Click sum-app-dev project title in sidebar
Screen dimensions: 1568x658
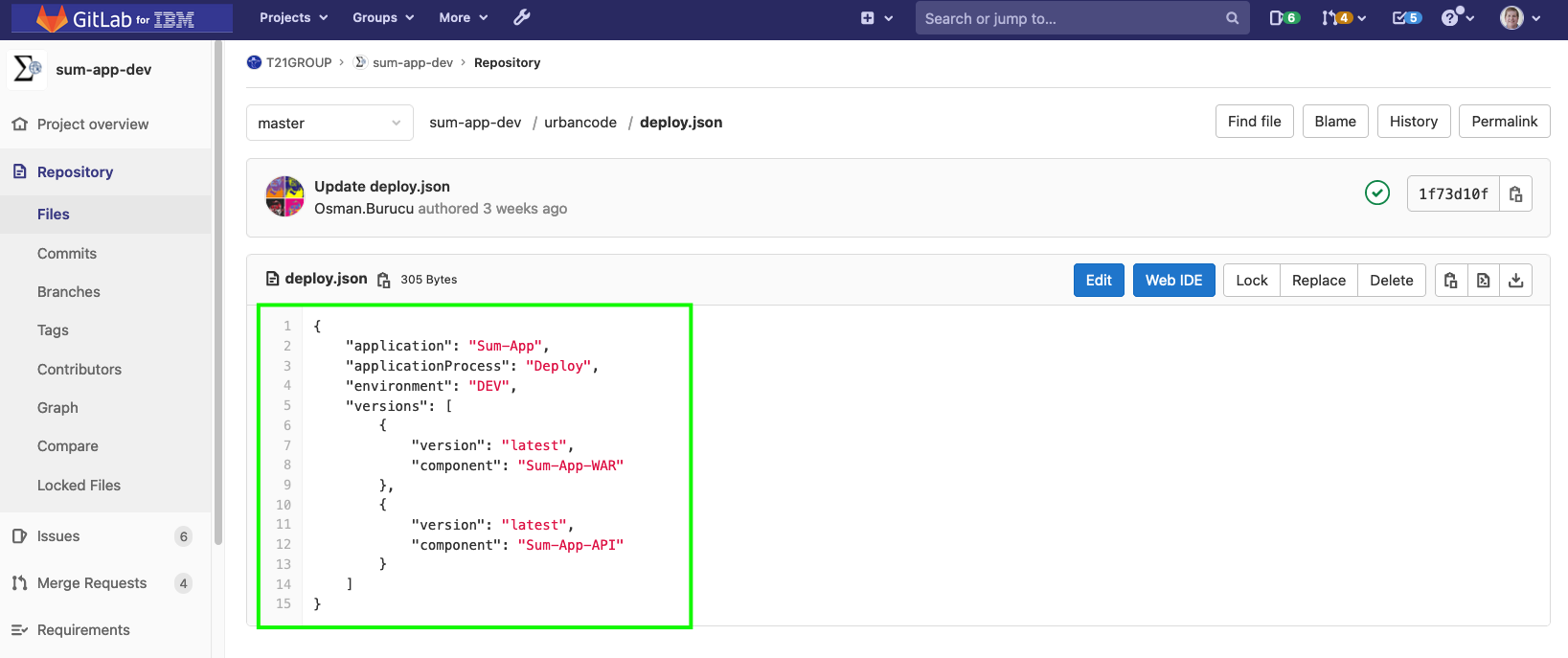point(103,70)
